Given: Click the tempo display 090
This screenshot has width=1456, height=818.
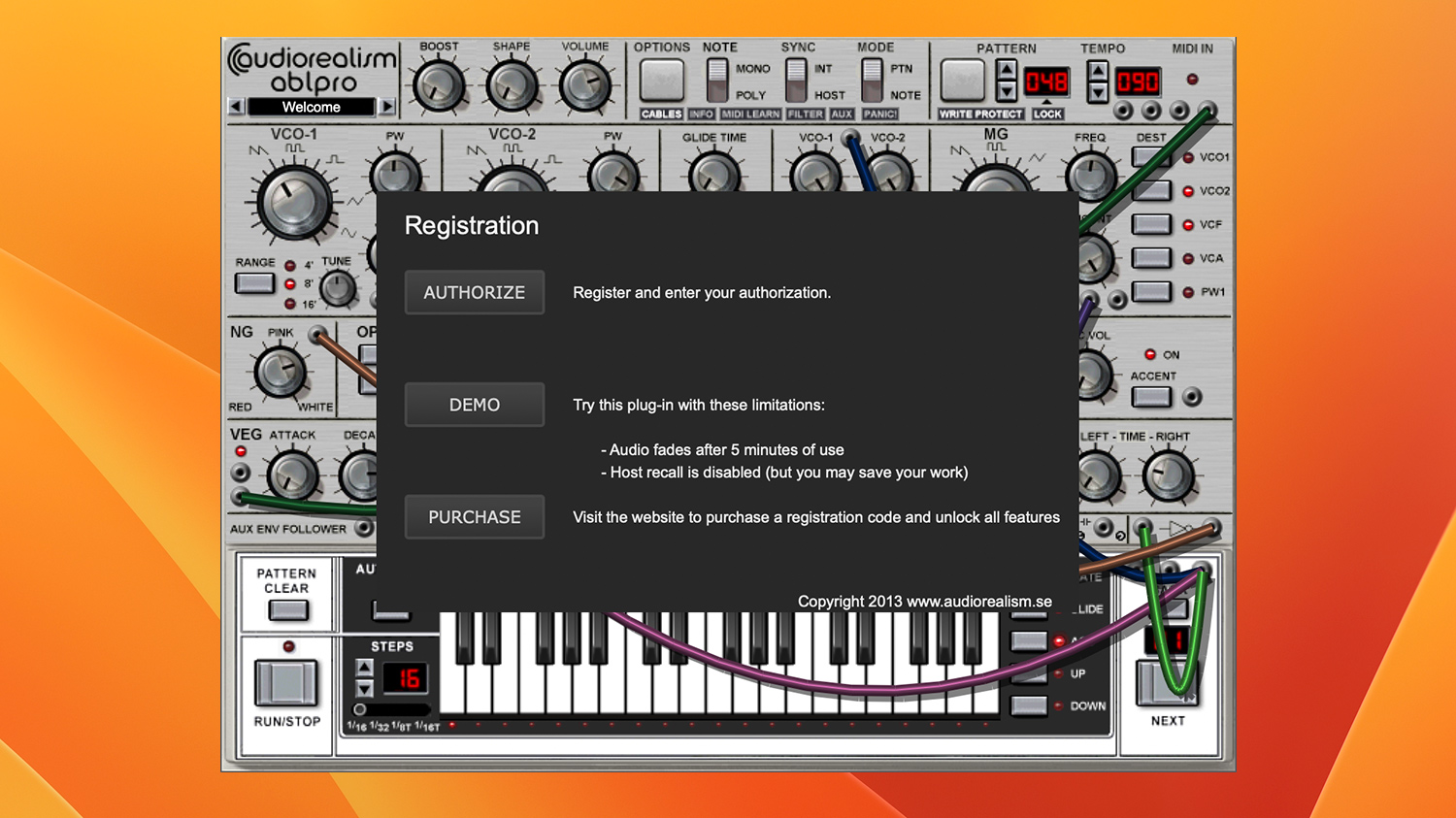Looking at the screenshot, I should coord(1138,82).
